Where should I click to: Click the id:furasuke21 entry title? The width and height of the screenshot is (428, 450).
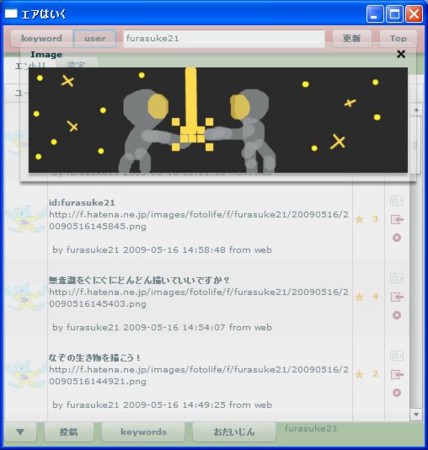coord(82,203)
